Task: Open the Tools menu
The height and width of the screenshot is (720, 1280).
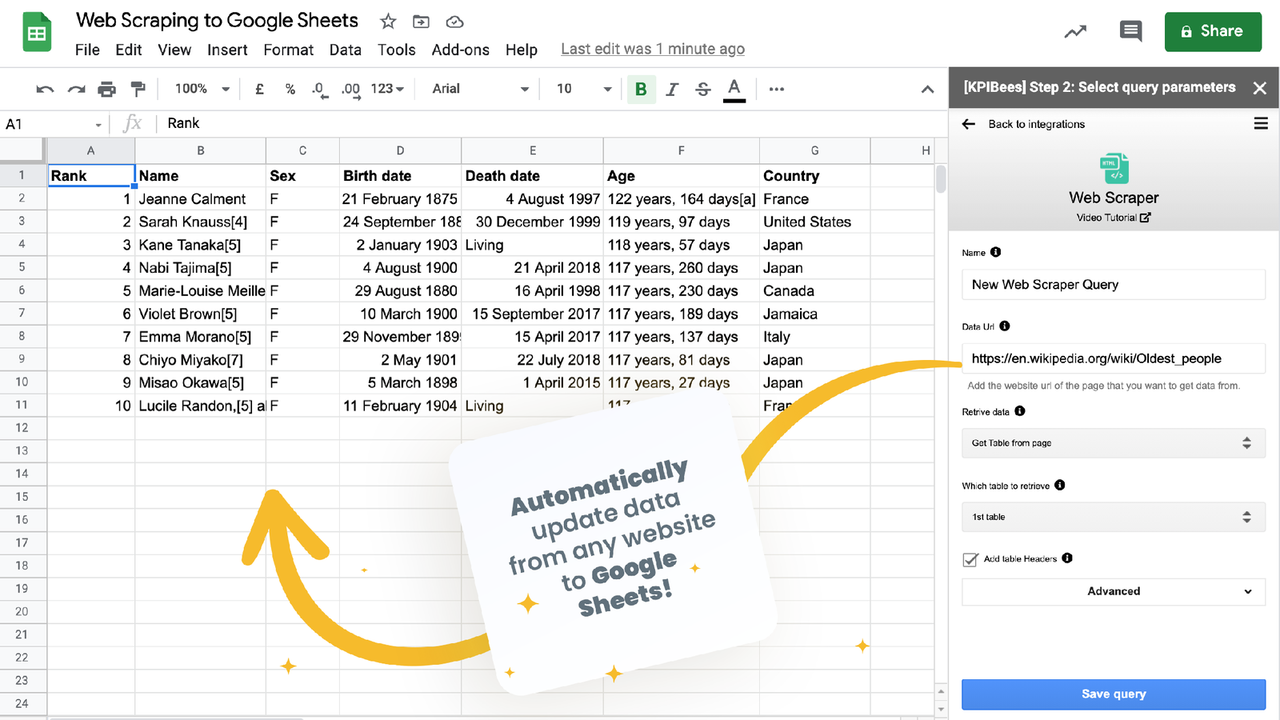Action: 396,50
